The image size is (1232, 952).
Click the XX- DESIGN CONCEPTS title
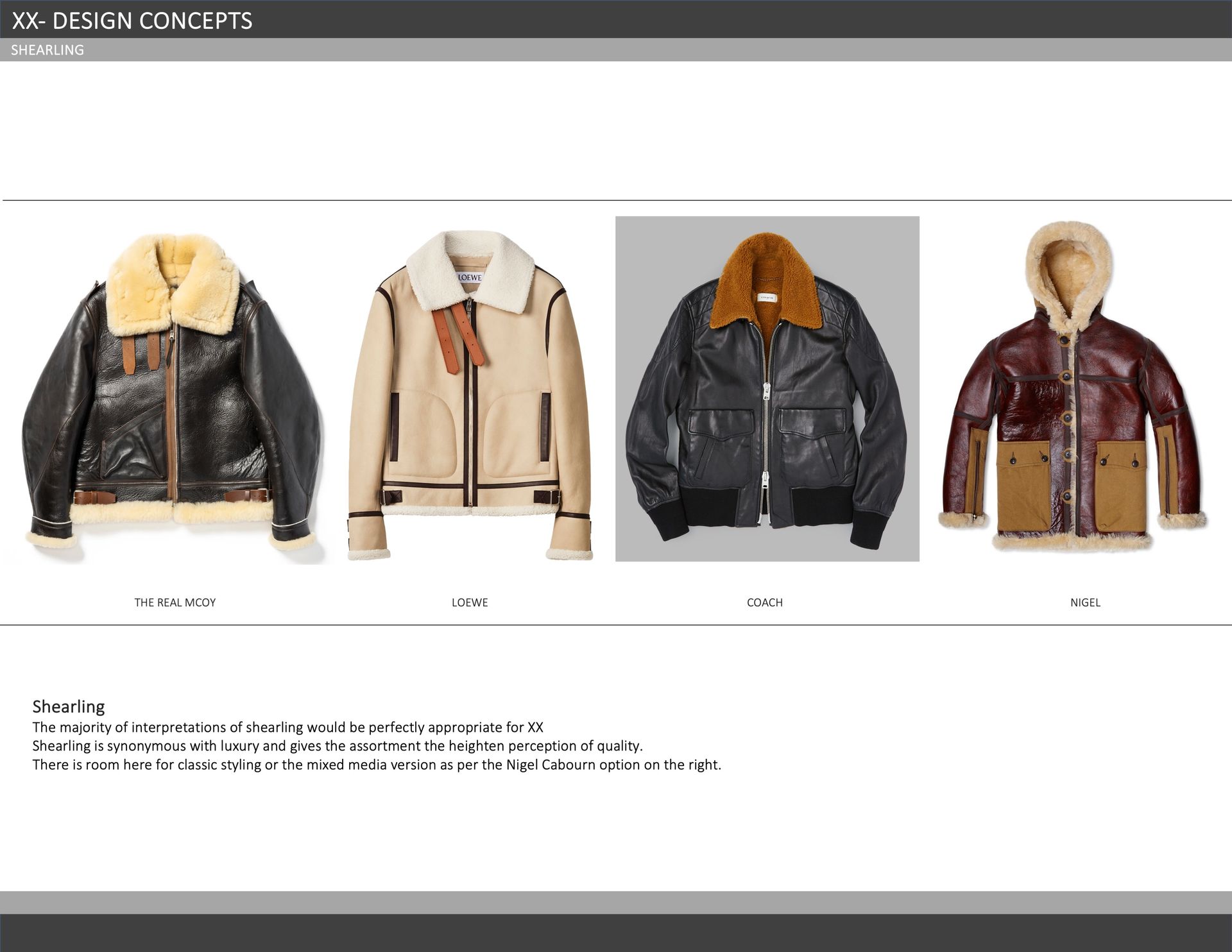tap(132, 21)
